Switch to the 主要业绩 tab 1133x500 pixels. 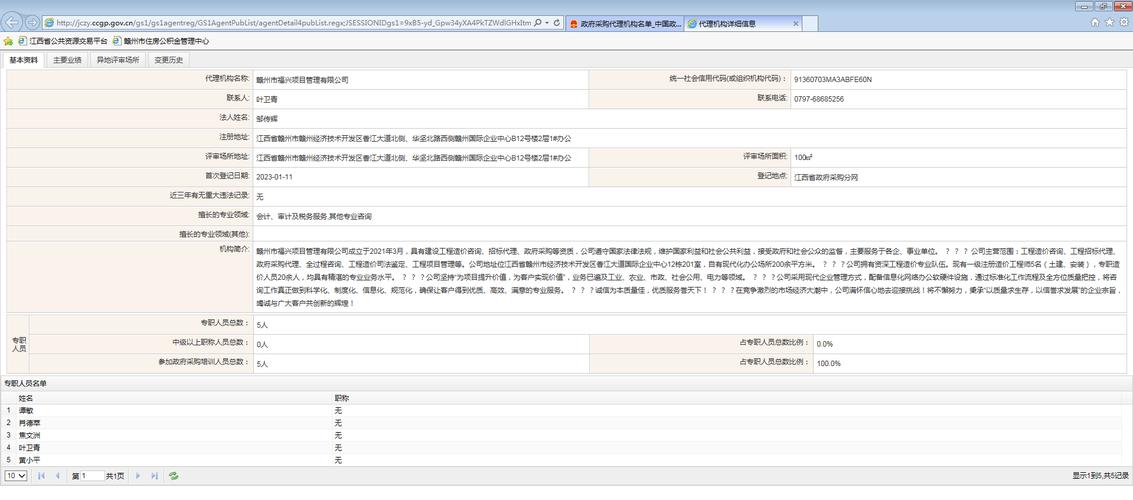pyautogui.click(x=67, y=60)
